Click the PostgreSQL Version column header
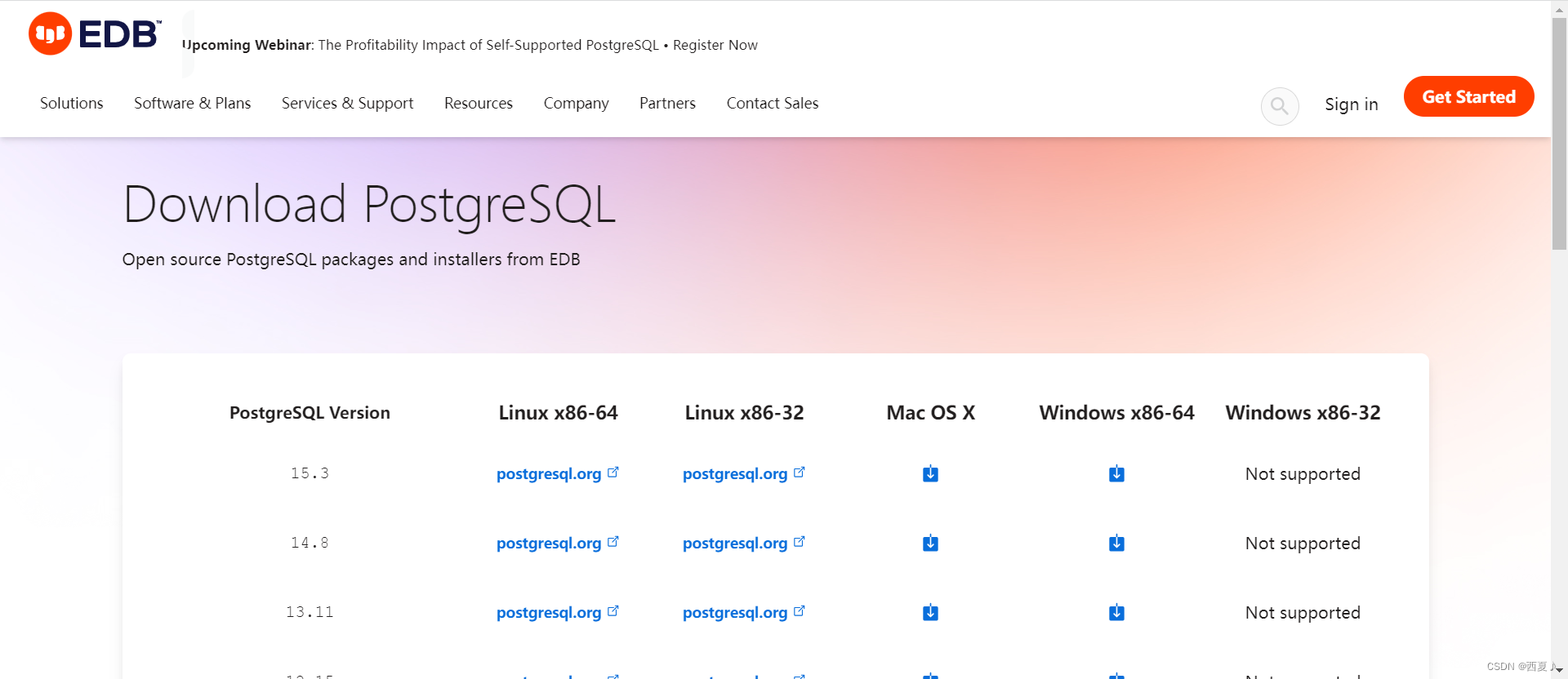The image size is (1568, 679). (310, 413)
